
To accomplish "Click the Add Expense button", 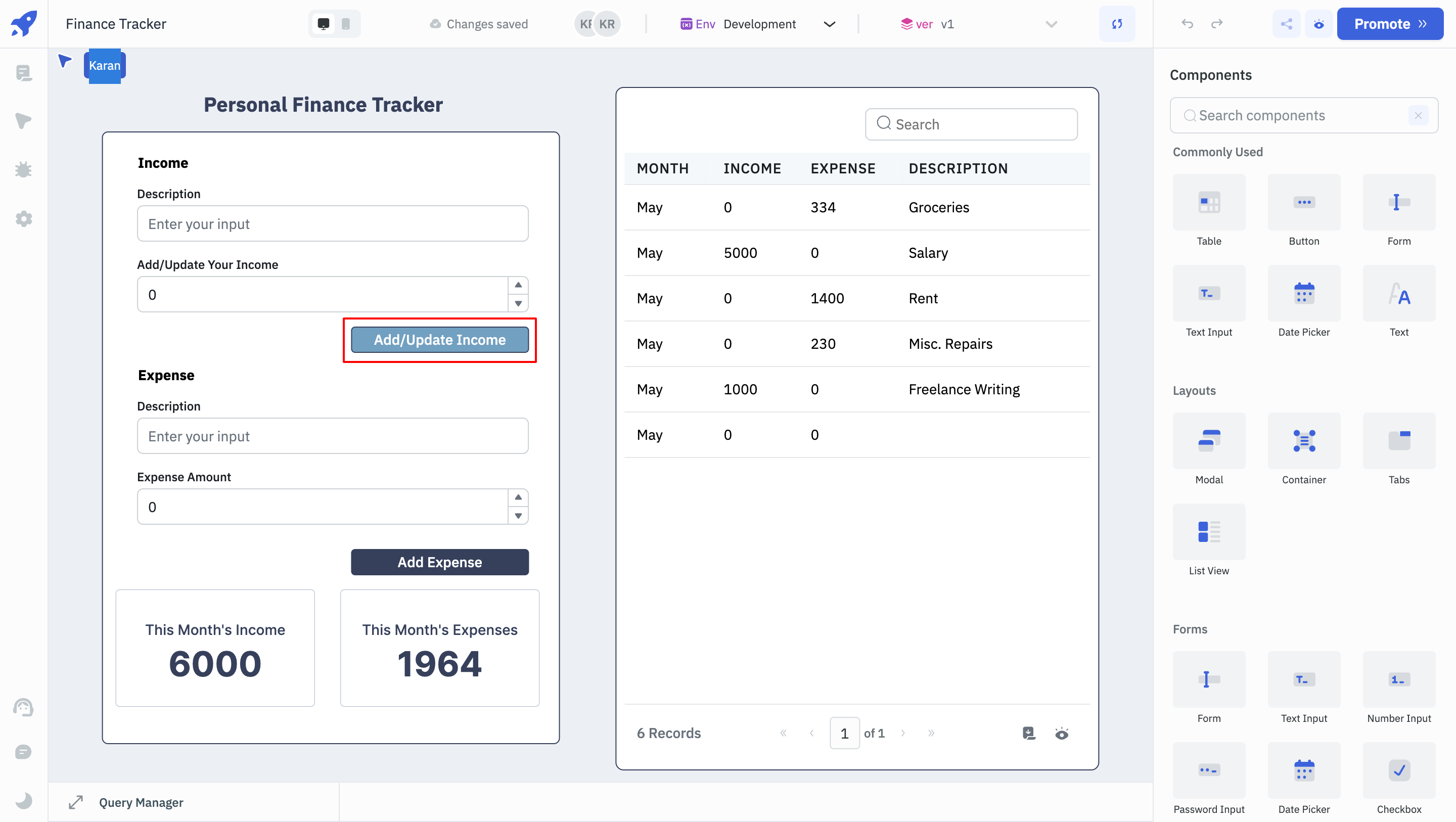I will (439, 561).
